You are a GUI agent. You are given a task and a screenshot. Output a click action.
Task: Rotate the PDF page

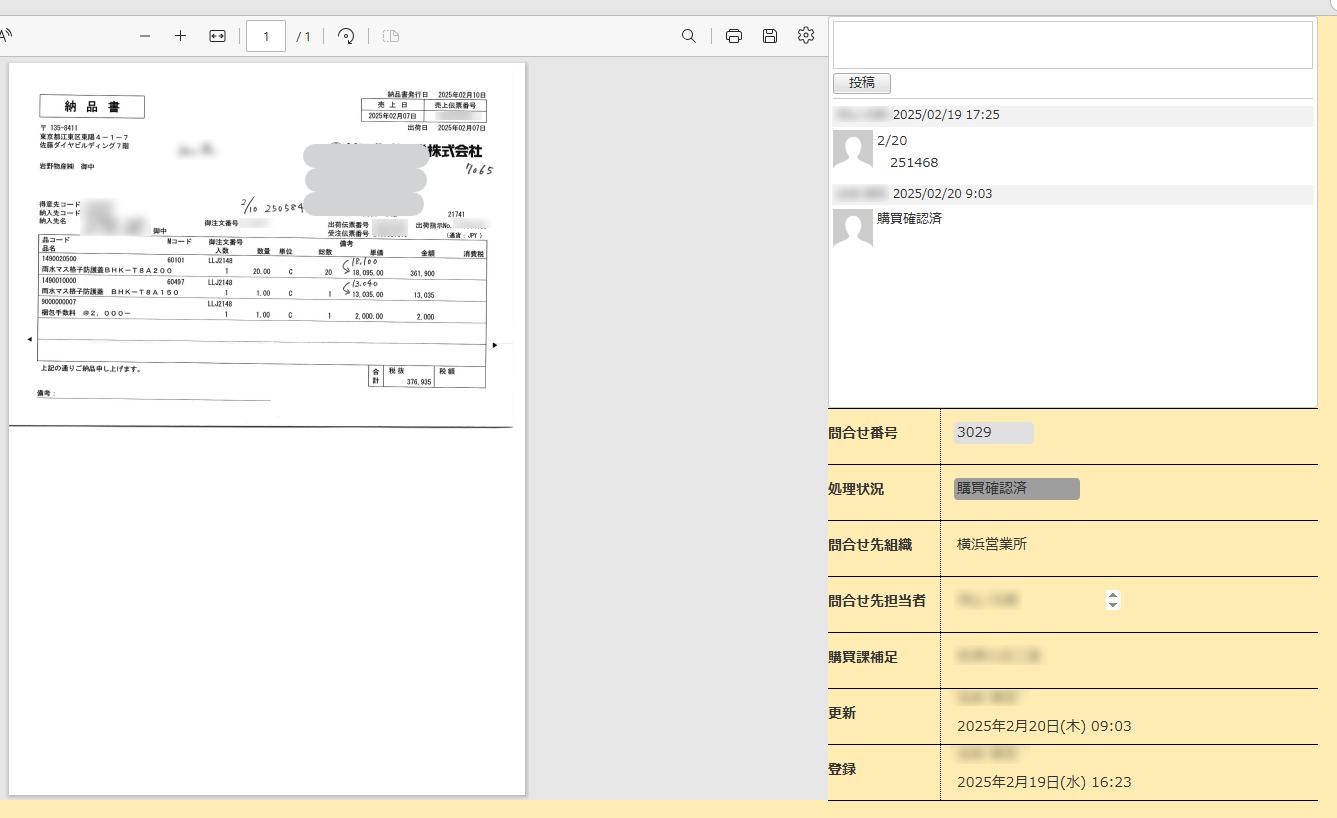click(346, 36)
